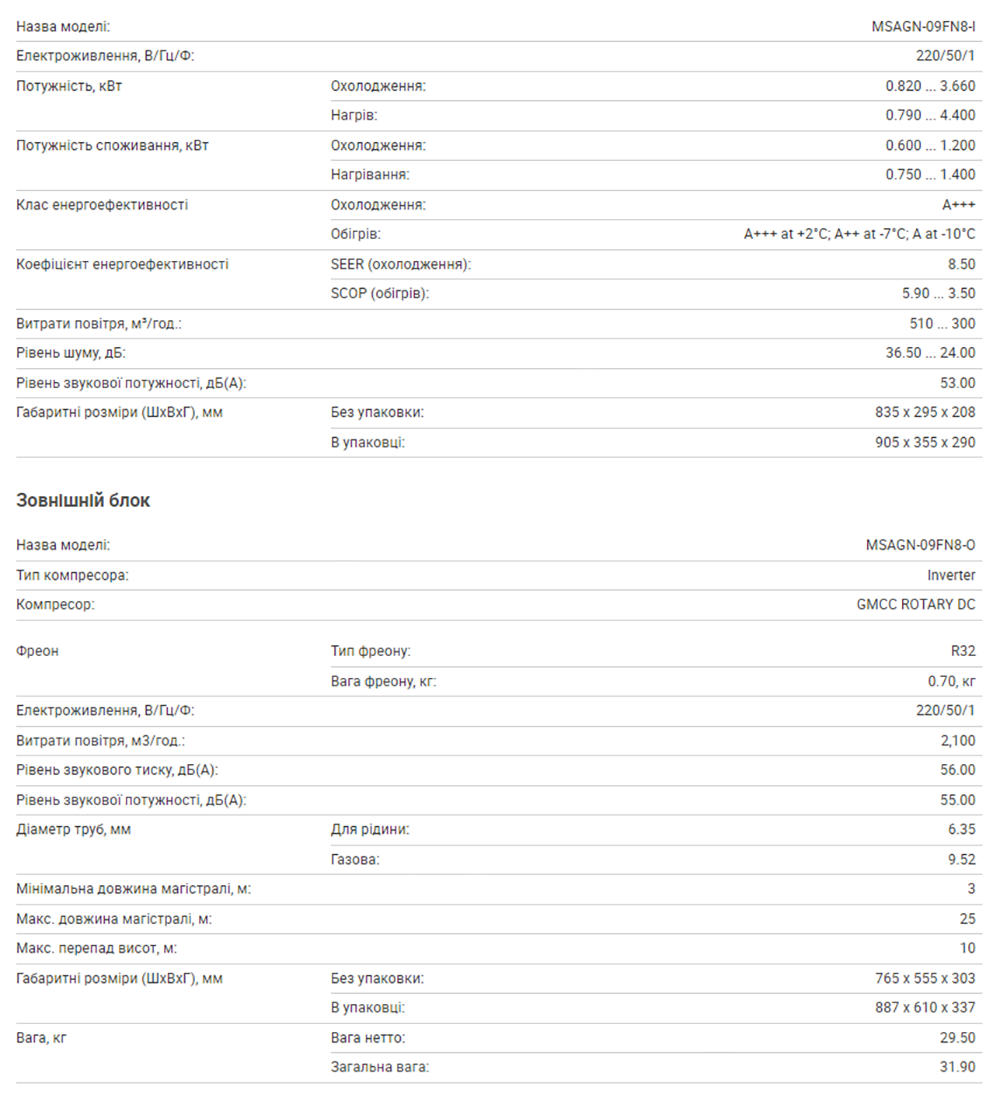Select the net weight value 29.50
The image size is (1000, 1094).
(x=957, y=1037)
